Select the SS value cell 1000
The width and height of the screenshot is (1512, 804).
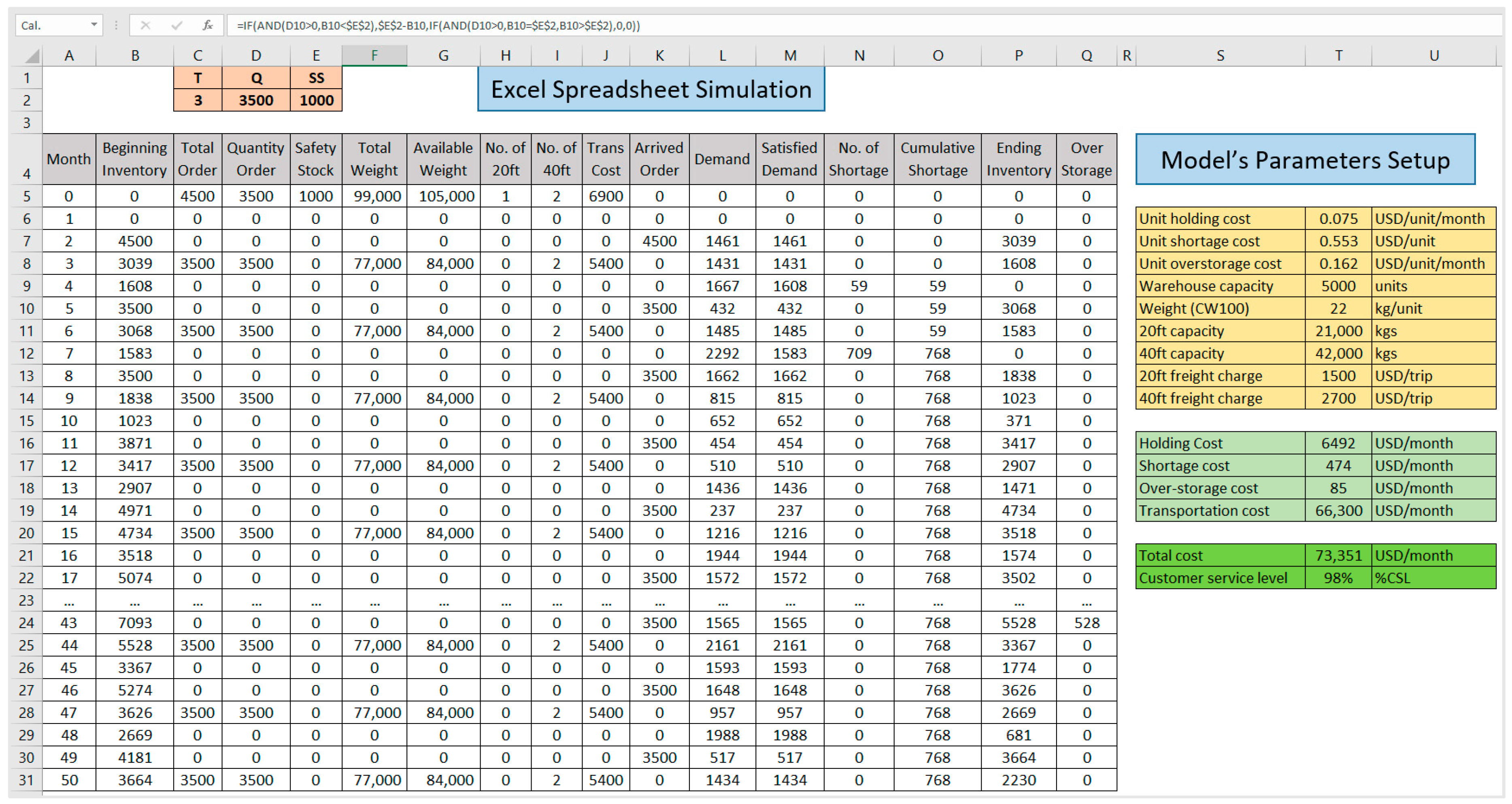(x=316, y=100)
